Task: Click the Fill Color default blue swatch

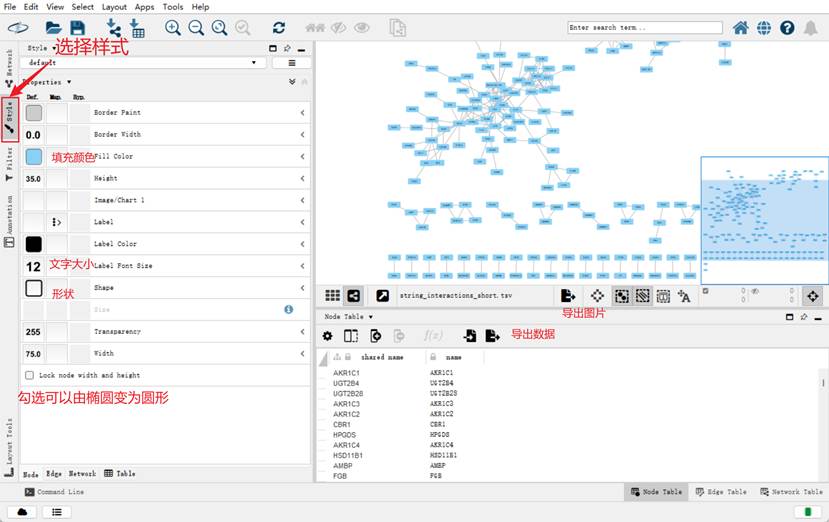Action: 34,157
